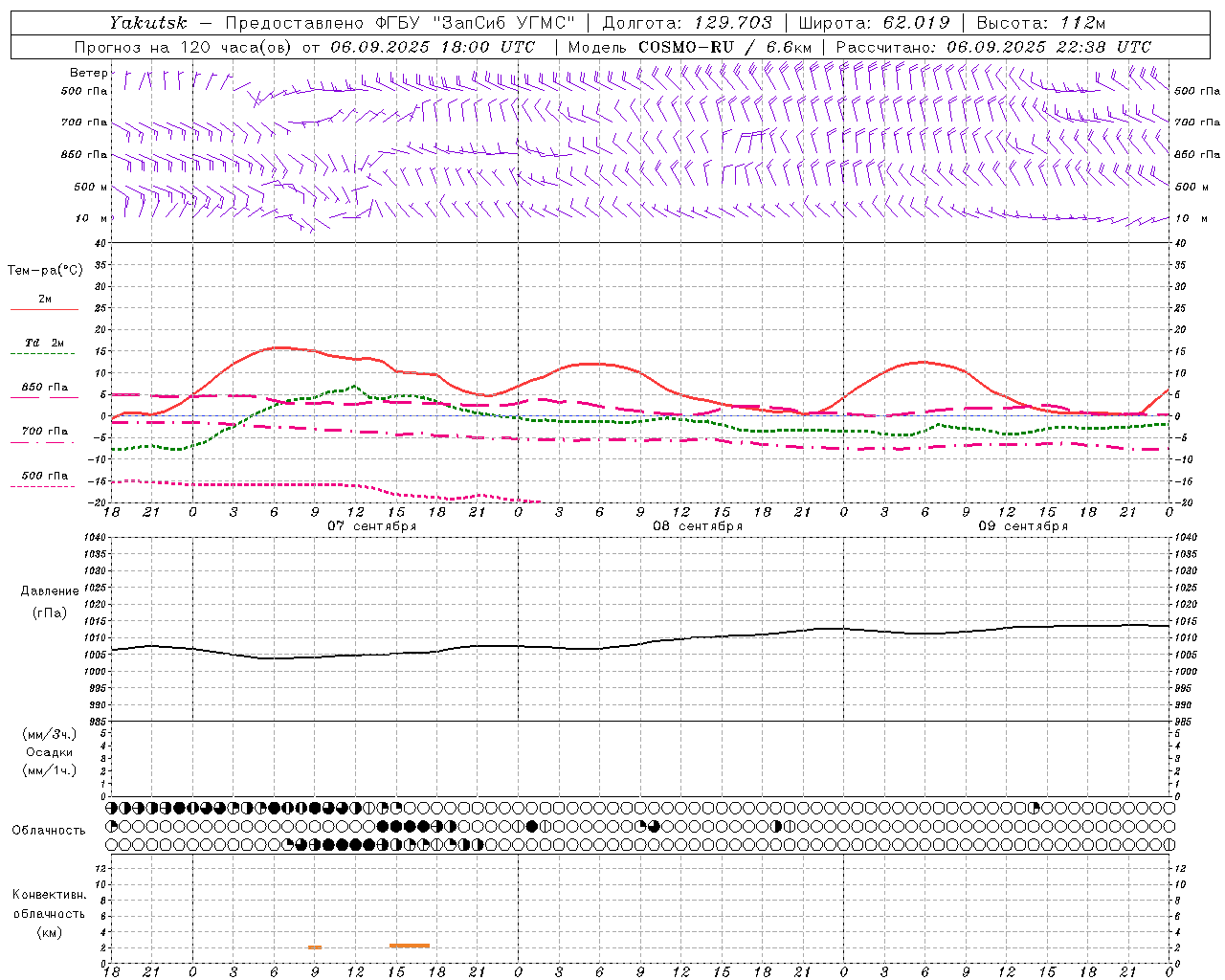Click the 'Тем-ра(°C)' axis label
This screenshot has width=1225, height=980.
45,270
